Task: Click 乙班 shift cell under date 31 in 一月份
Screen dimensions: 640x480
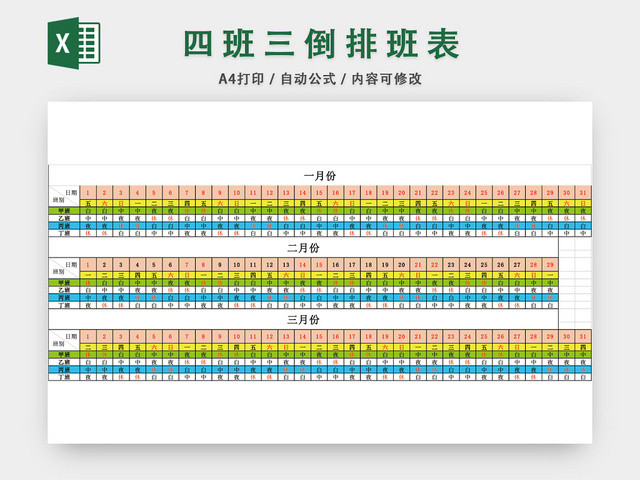Action: click(583, 218)
